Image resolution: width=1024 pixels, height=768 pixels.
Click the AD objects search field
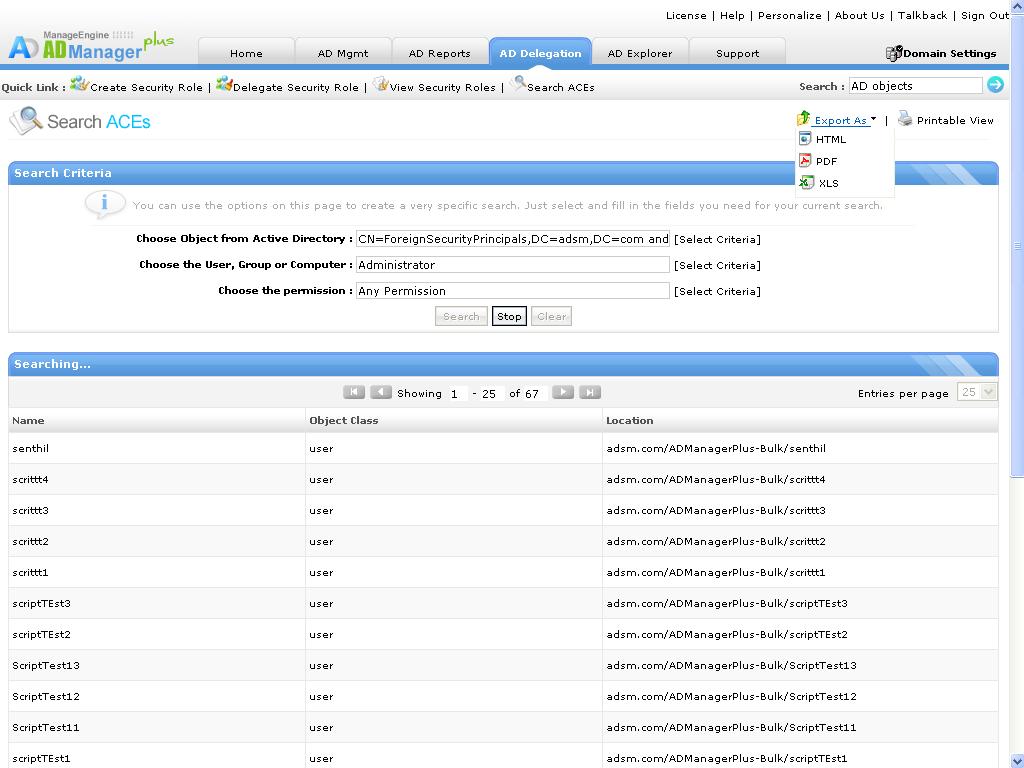tap(915, 86)
